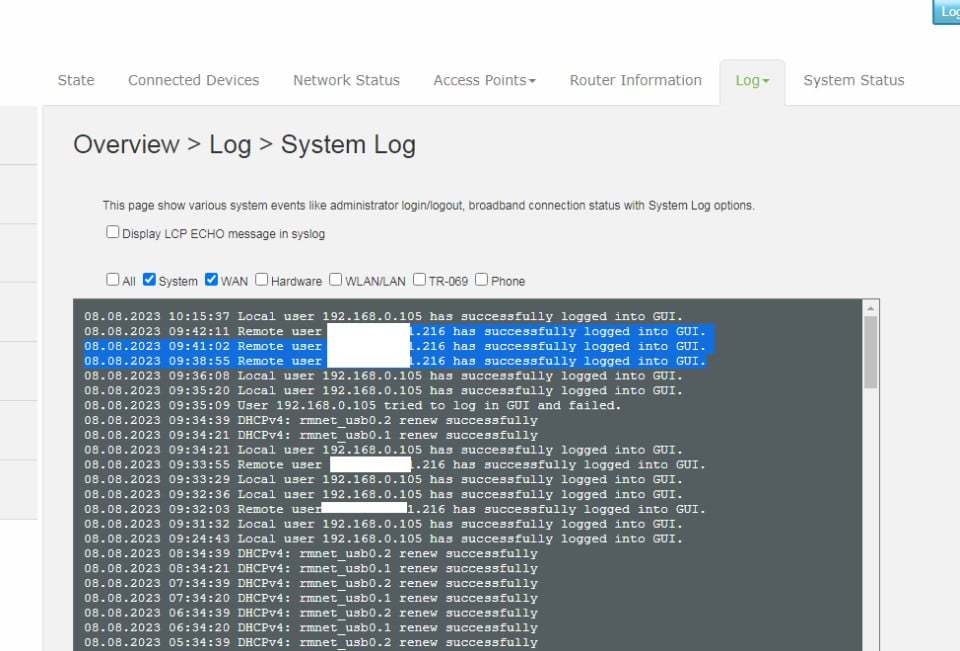Click the 09:41:02 Remote user log line
960x651 pixels.
395,346
